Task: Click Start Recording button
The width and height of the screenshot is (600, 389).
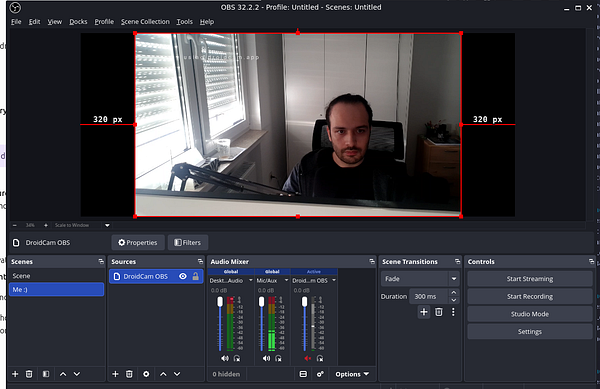Action: click(530, 296)
